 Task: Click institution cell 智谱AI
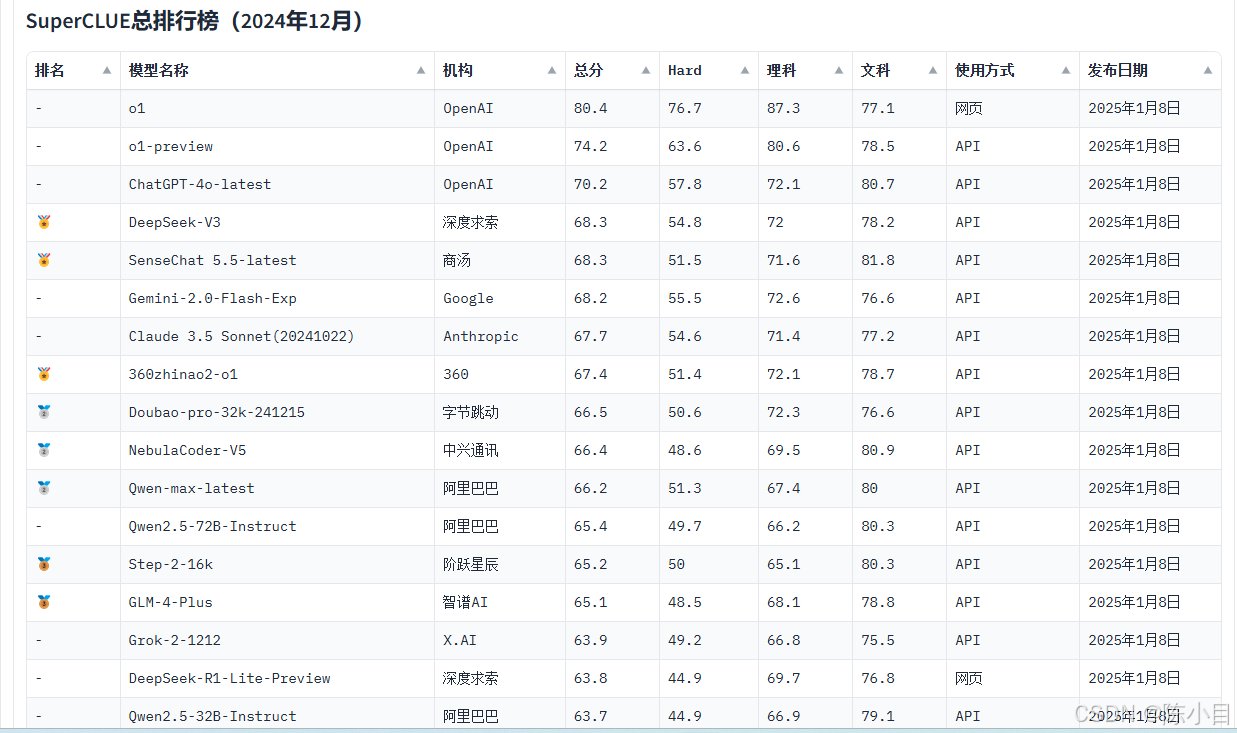pyautogui.click(x=466, y=602)
